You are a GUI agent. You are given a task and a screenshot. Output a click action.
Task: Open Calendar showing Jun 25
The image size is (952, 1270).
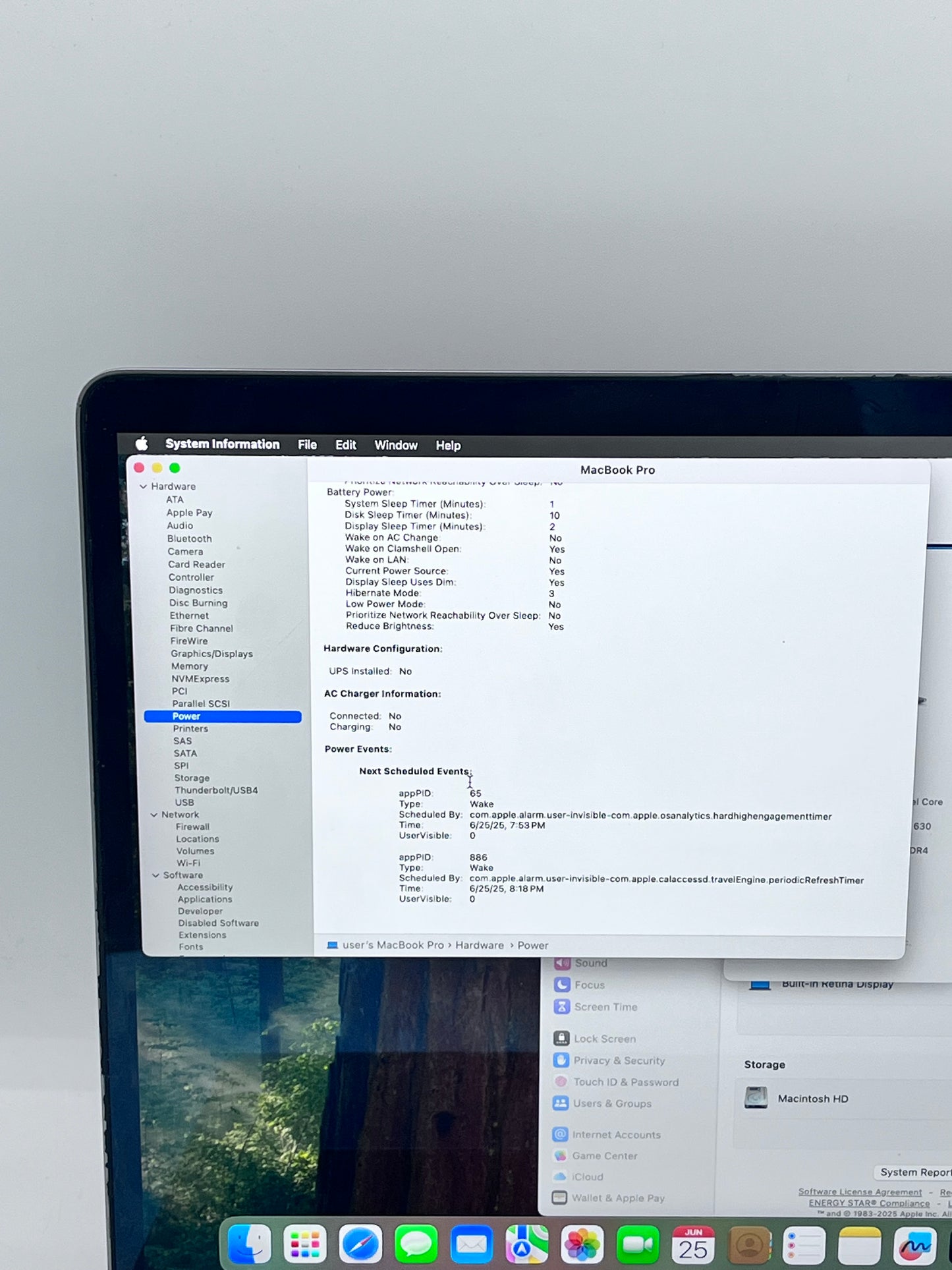(693, 1245)
